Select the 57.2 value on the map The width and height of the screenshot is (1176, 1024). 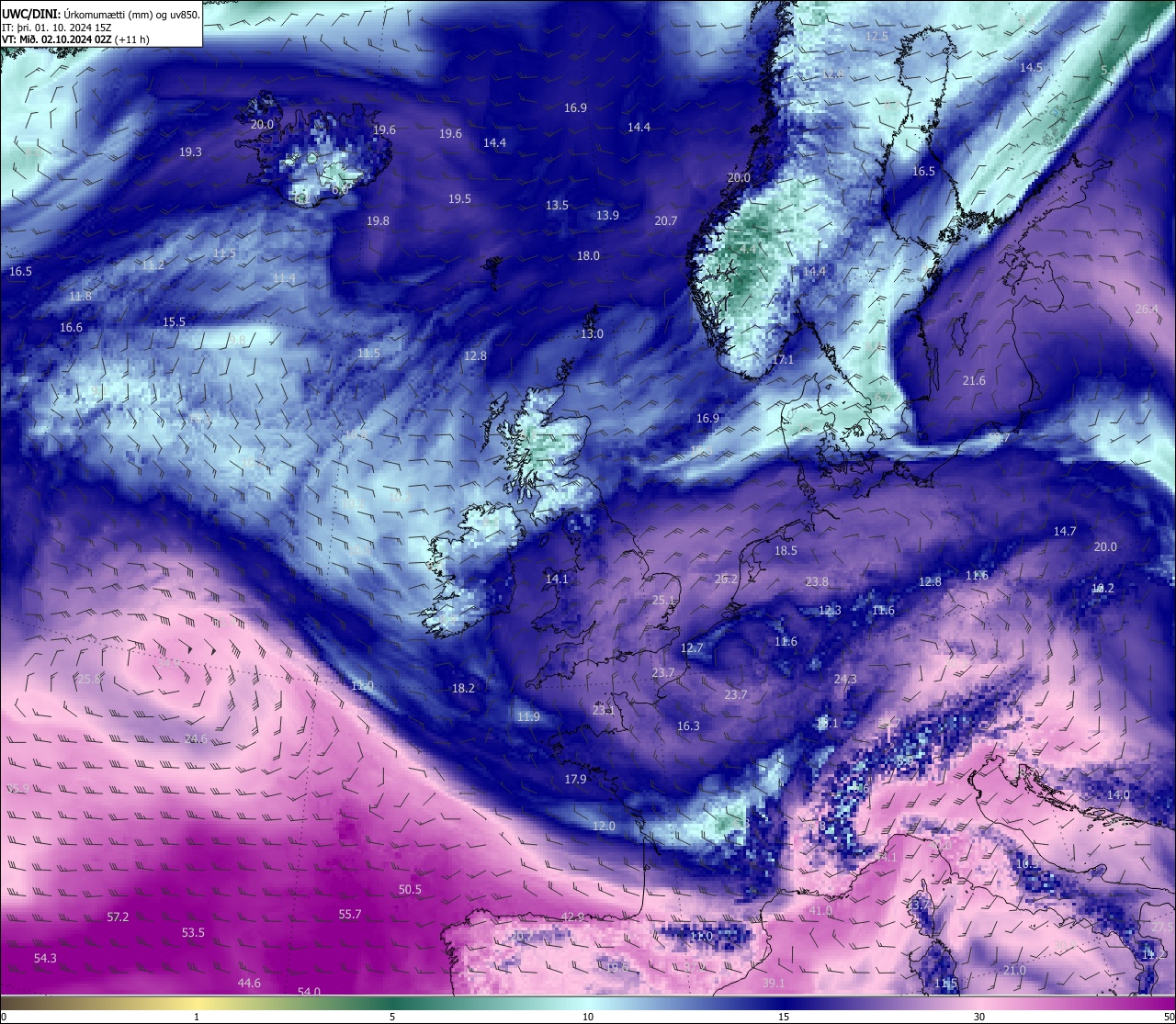pyautogui.click(x=118, y=917)
